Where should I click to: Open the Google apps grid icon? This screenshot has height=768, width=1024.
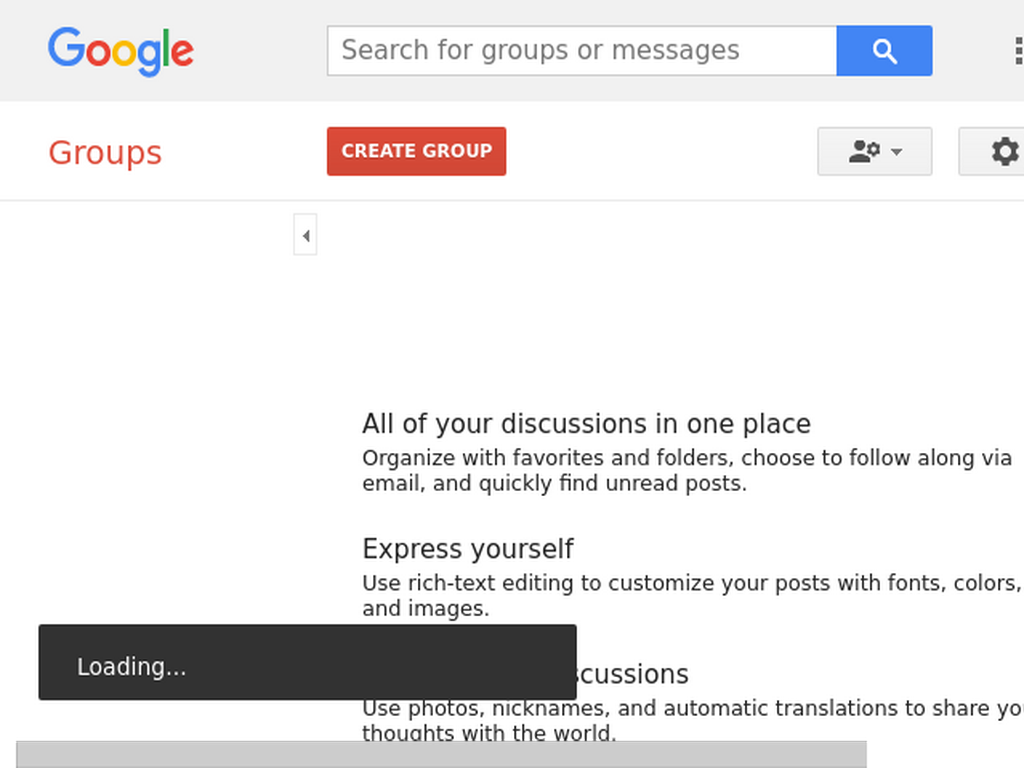pyautogui.click(x=1018, y=51)
